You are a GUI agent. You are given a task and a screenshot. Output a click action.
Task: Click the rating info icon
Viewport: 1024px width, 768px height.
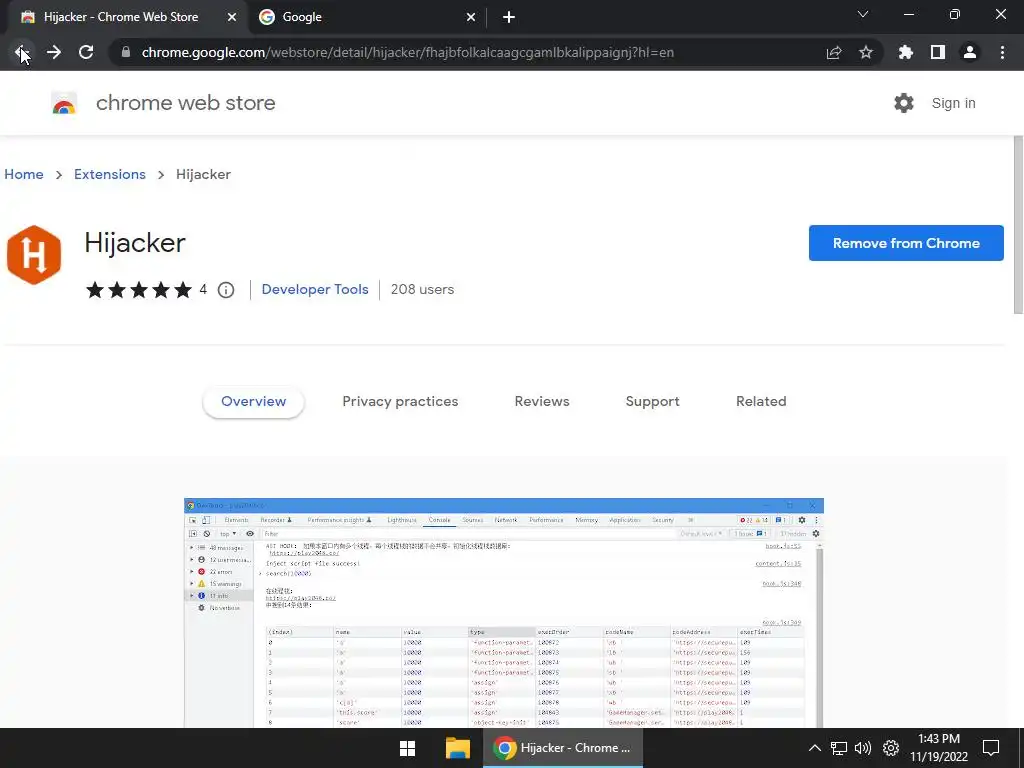[226, 290]
